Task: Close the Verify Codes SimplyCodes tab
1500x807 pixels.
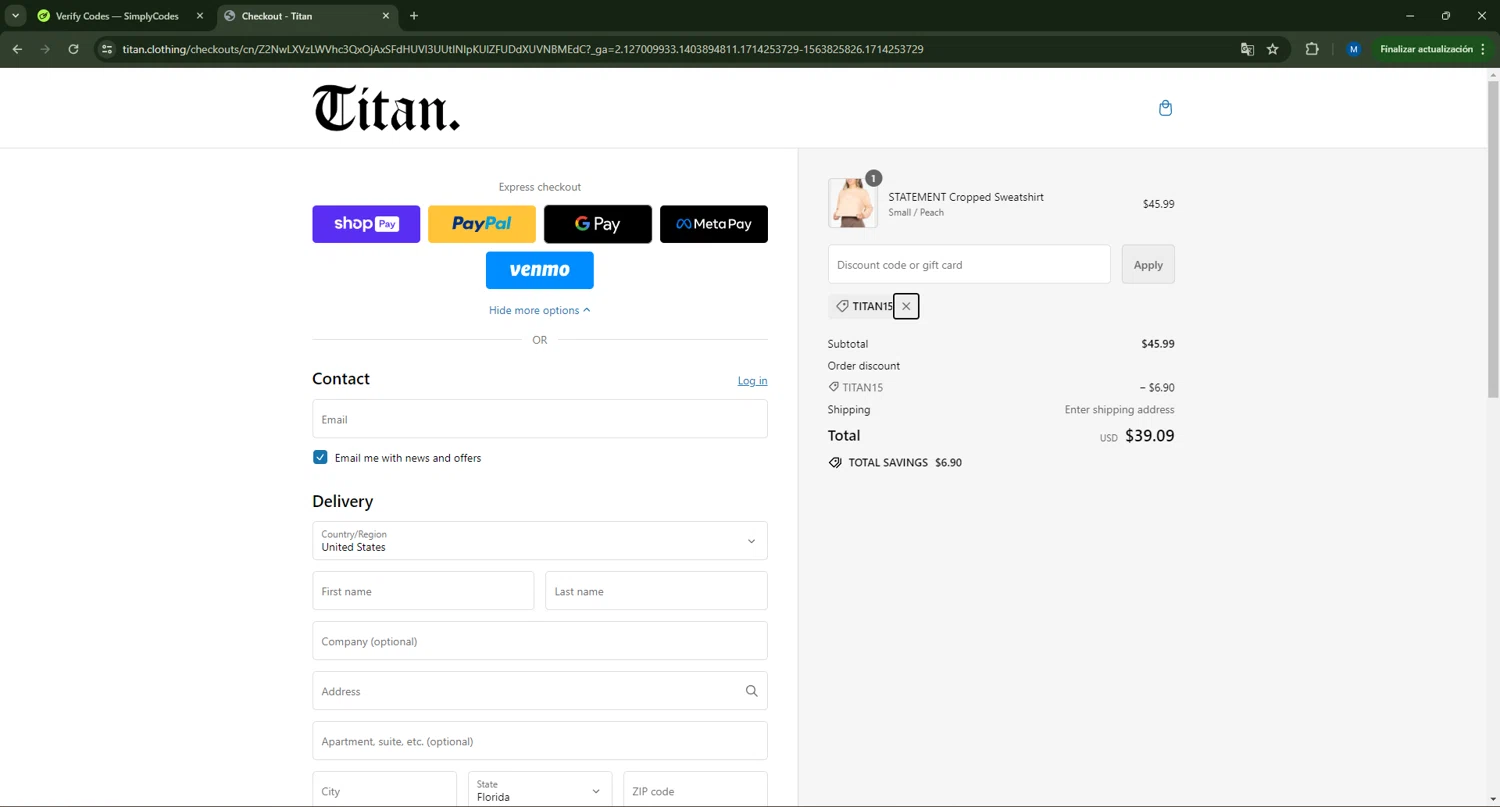Action: 199,16
